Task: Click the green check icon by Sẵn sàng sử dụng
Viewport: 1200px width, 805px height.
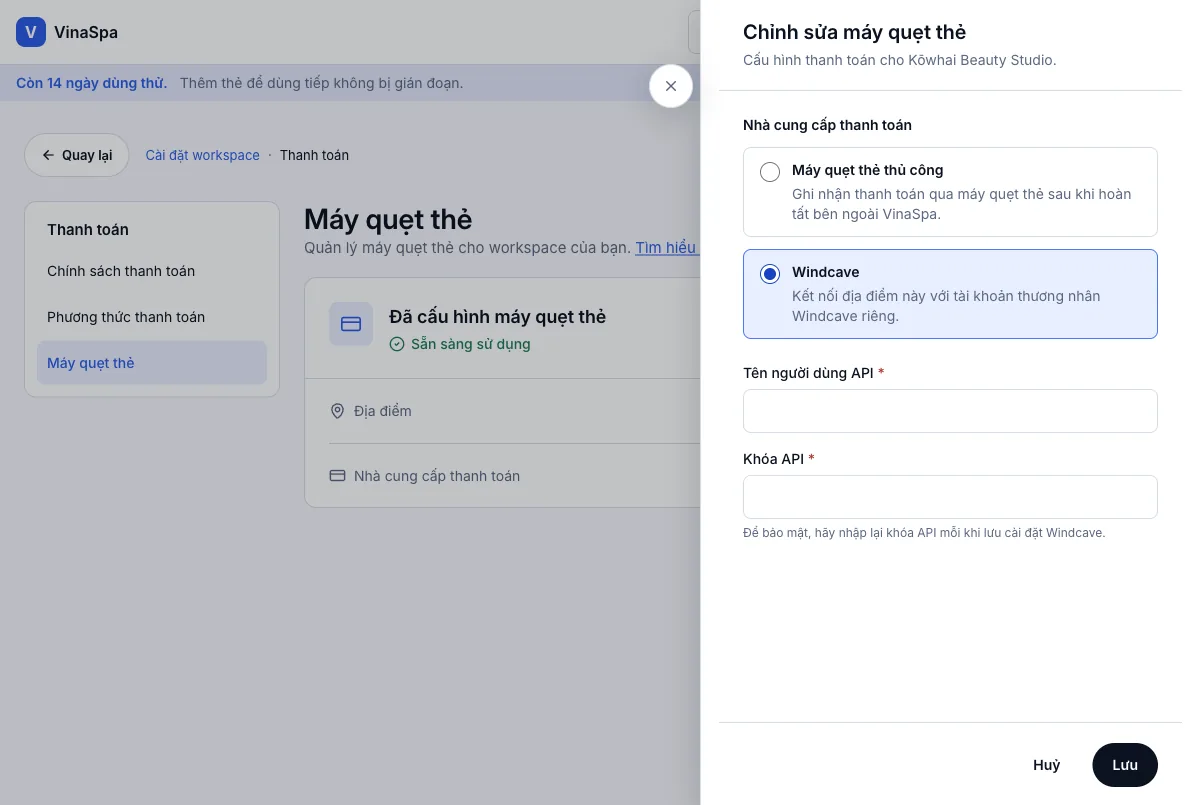Action: click(x=397, y=344)
